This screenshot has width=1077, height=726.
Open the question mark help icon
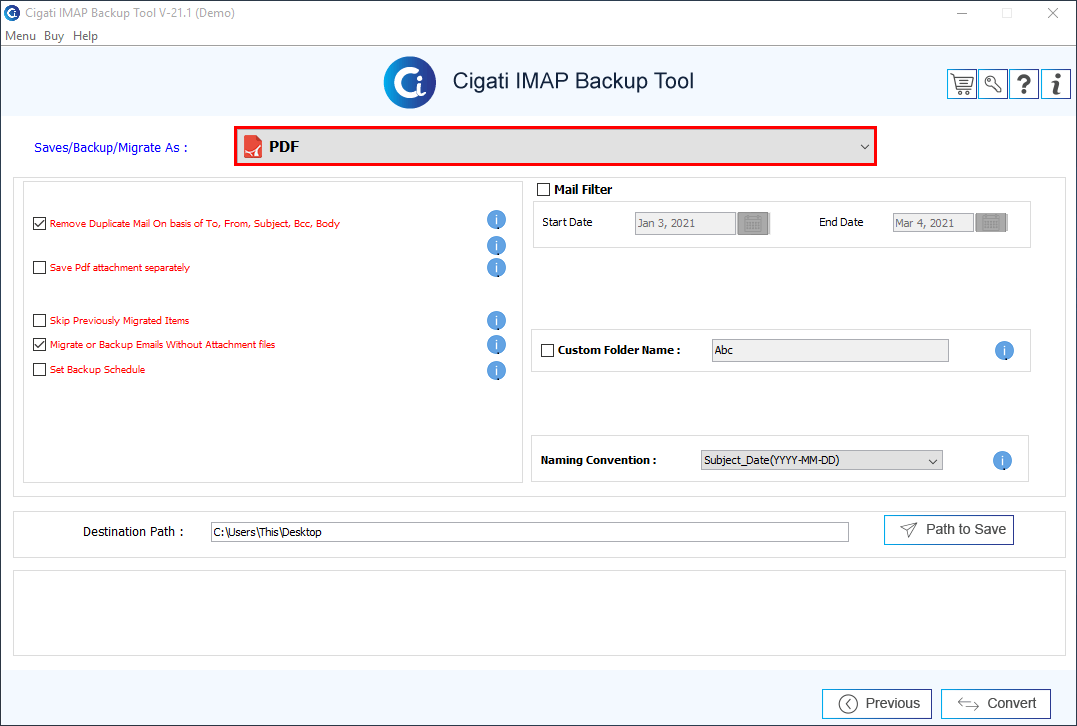[1024, 84]
